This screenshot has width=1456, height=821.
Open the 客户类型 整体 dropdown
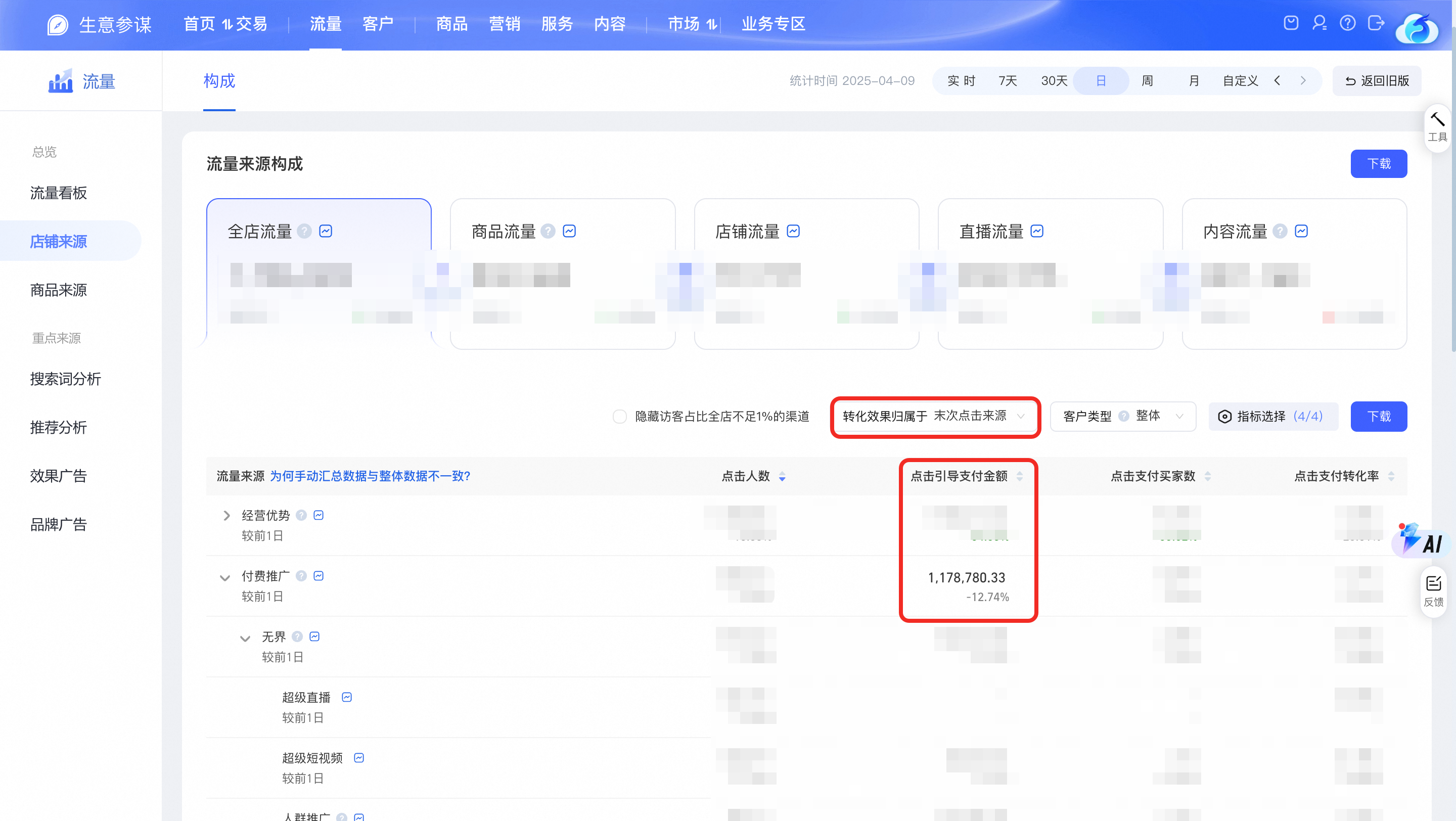1122,417
